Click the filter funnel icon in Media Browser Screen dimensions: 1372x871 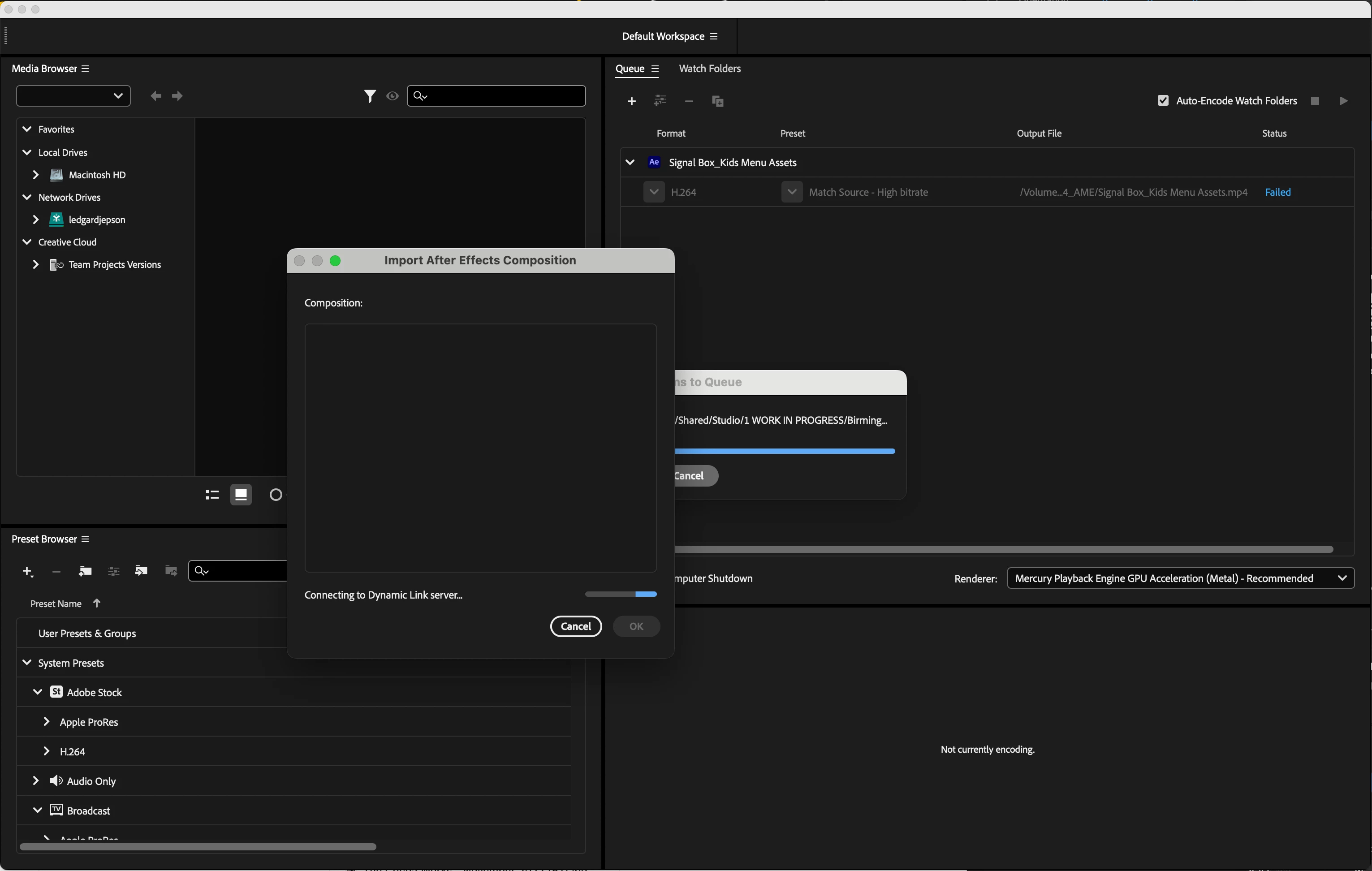tap(370, 96)
